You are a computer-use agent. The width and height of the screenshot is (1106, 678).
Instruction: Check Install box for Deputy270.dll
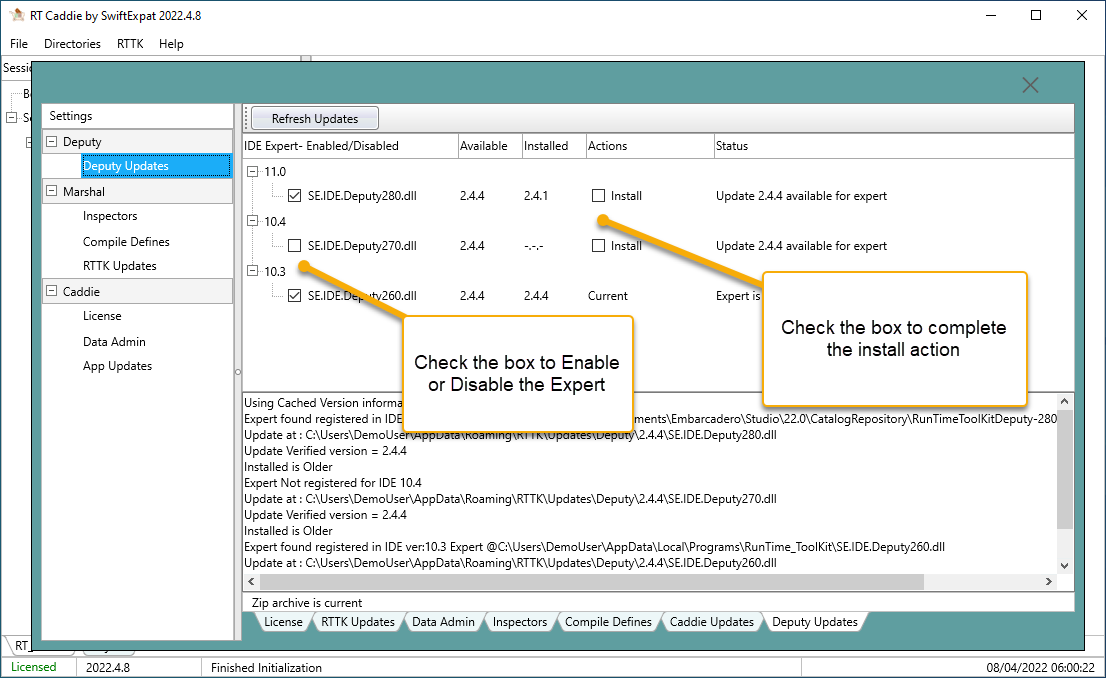point(598,246)
